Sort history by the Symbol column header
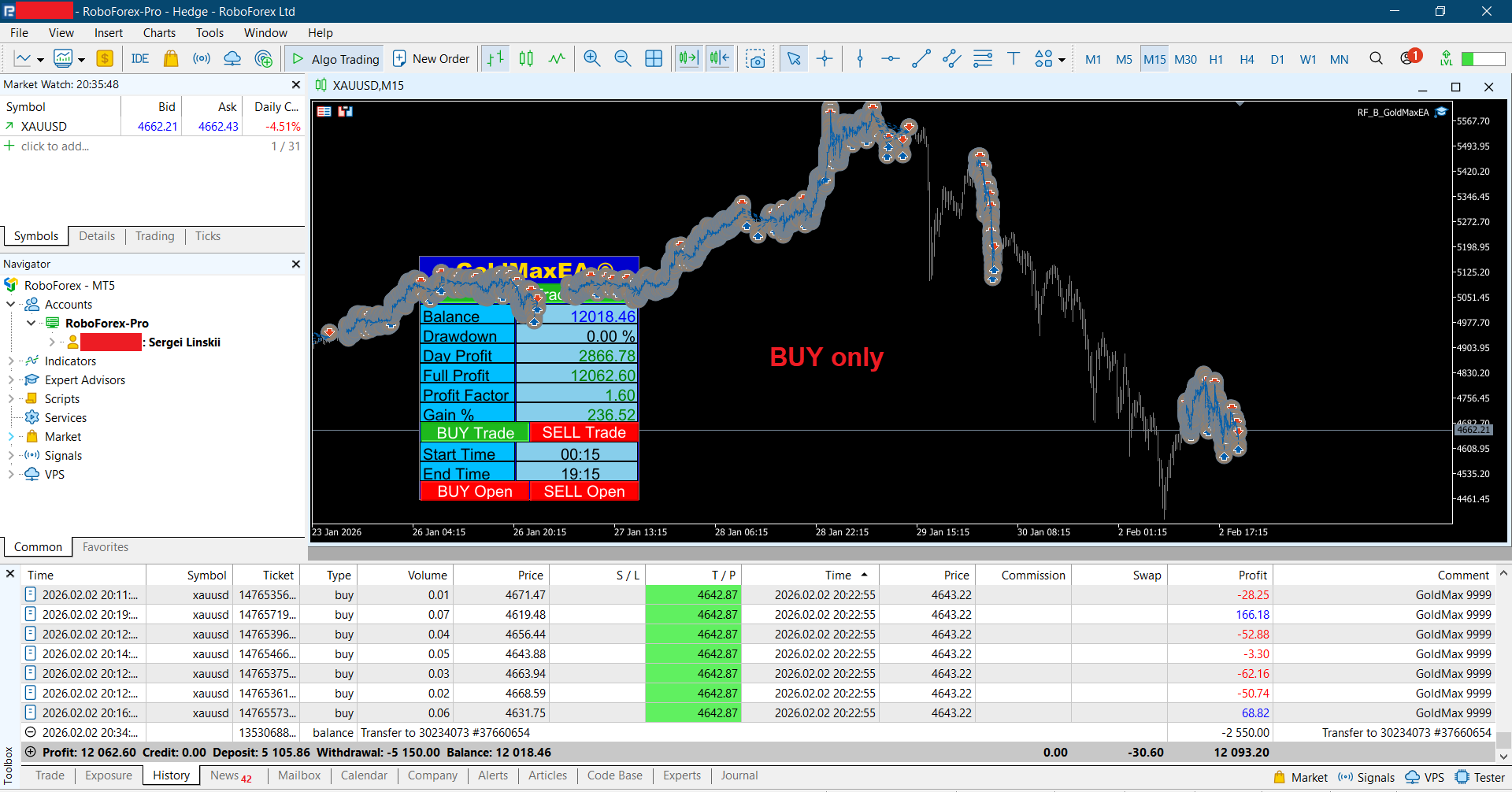Image resolution: width=1512 pixels, height=792 pixels. tap(189, 575)
